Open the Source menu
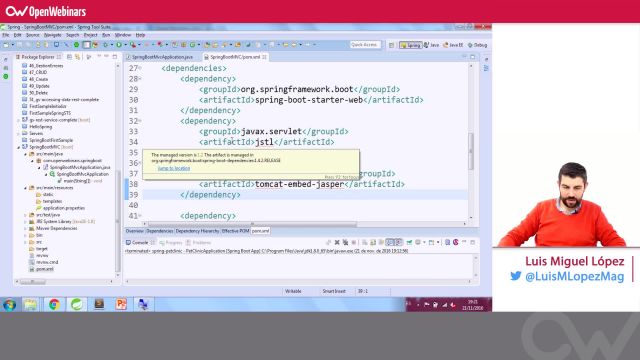 33,35
